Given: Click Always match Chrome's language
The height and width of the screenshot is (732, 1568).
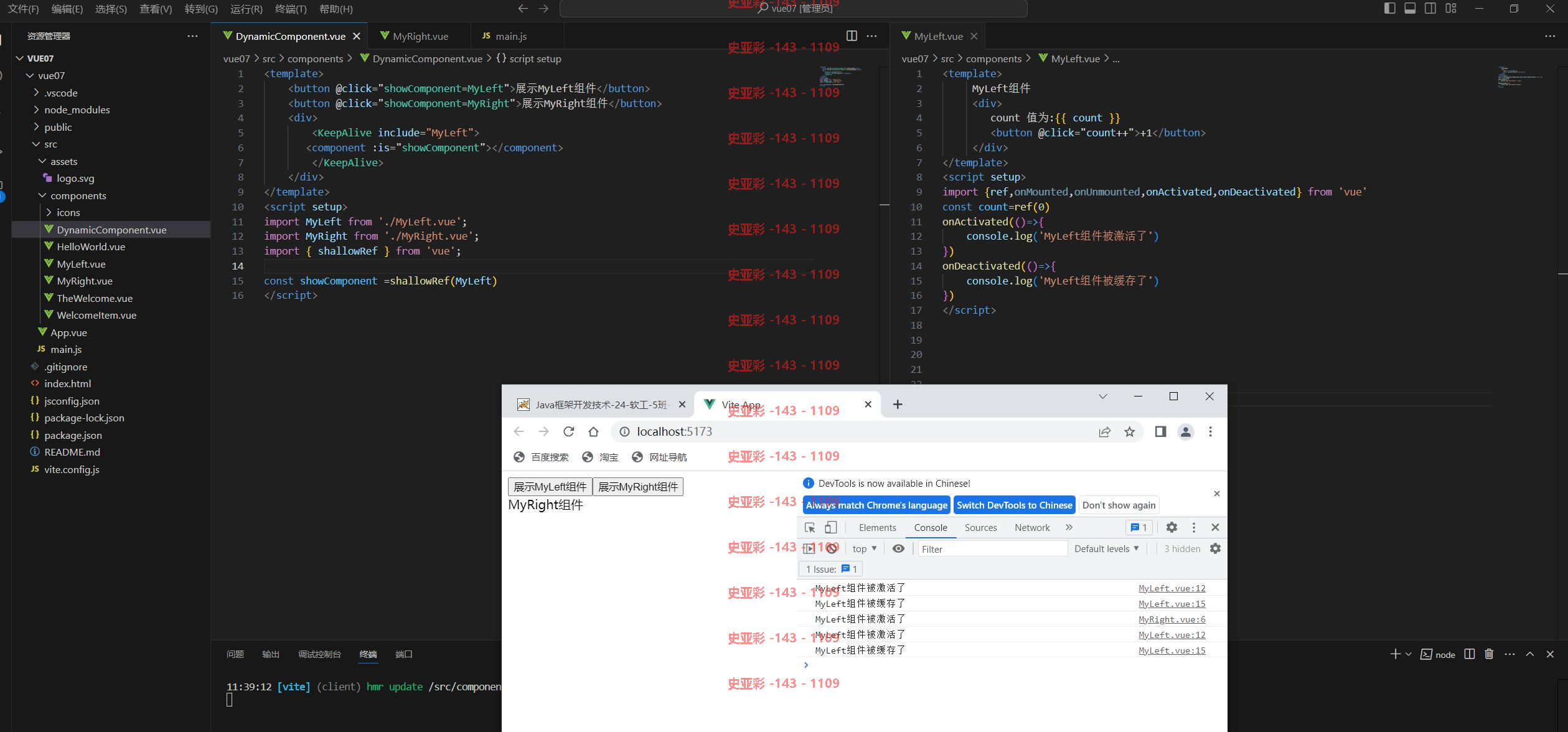Looking at the screenshot, I should click(x=876, y=505).
